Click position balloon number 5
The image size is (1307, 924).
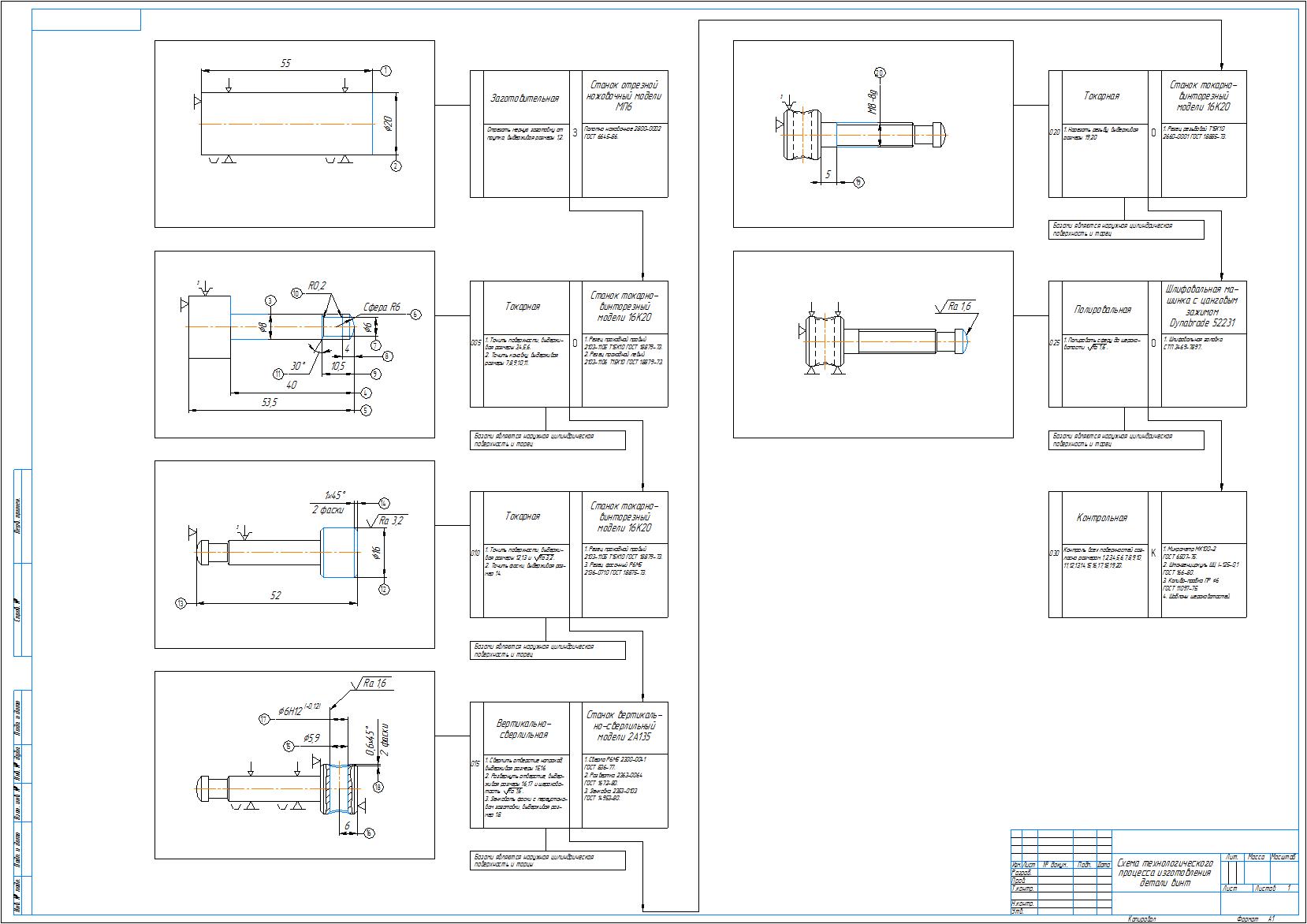coord(365,411)
